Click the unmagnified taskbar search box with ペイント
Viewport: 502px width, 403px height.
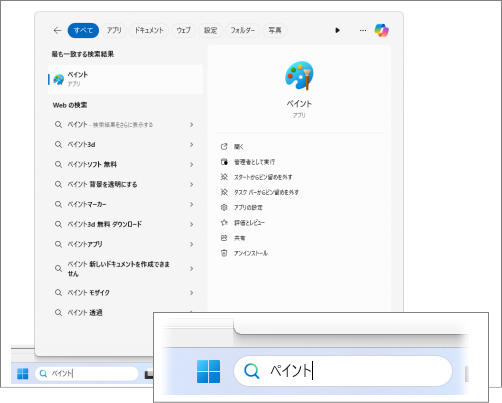click(87, 374)
